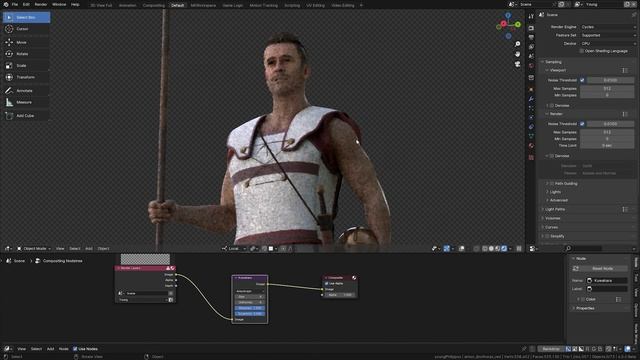Screen dimensions: 640x360
Task: Open the Scene properties tab icon
Action: point(531,56)
